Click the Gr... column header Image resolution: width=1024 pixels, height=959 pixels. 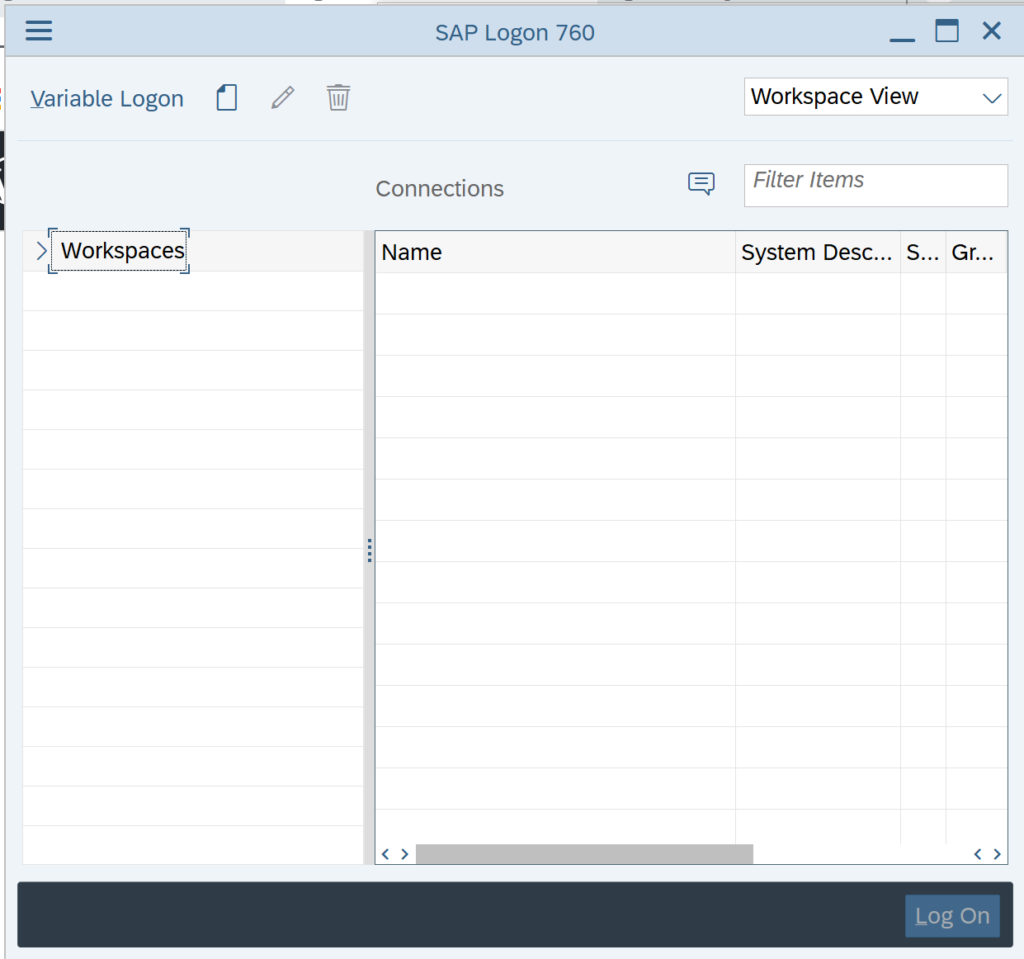[974, 253]
